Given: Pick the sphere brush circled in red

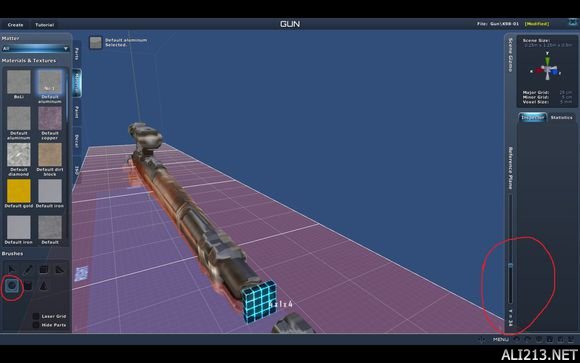Looking at the screenshot, I should point(12,285).
